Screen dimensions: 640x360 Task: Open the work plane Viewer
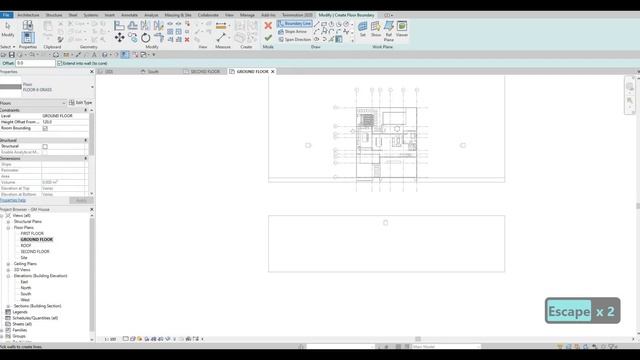coord(402,29)
